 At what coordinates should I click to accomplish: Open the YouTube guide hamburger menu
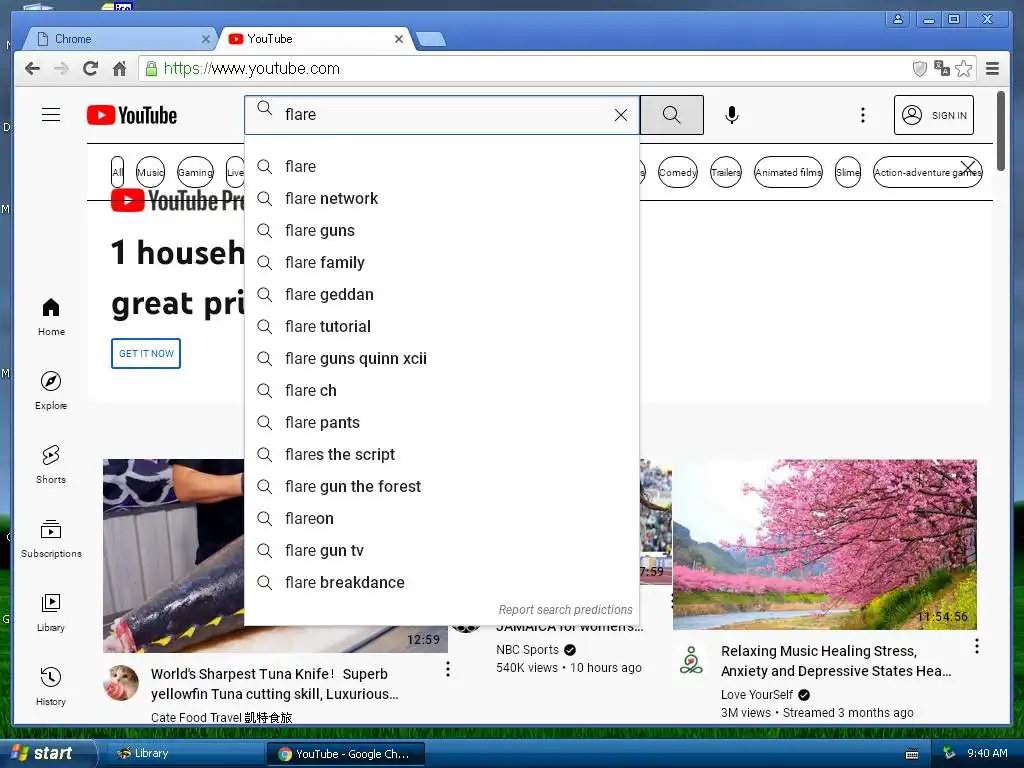(x=51, y=115)
